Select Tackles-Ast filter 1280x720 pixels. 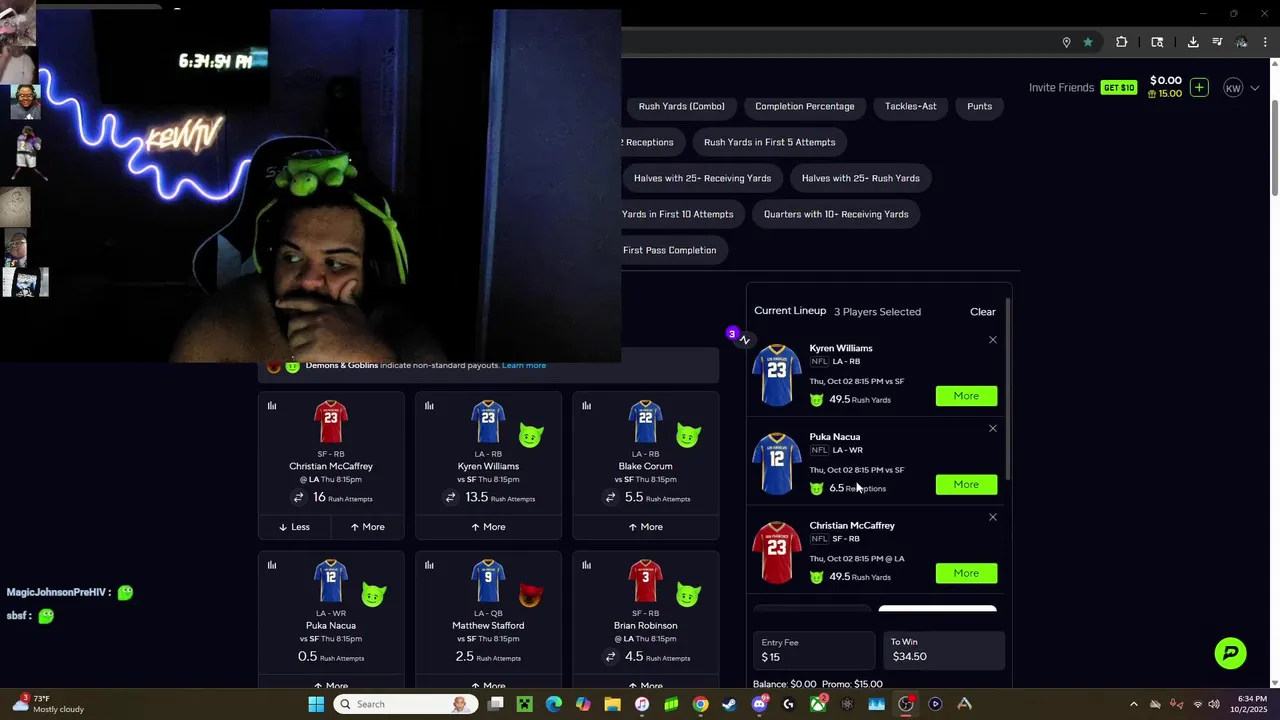click(911, 106)
